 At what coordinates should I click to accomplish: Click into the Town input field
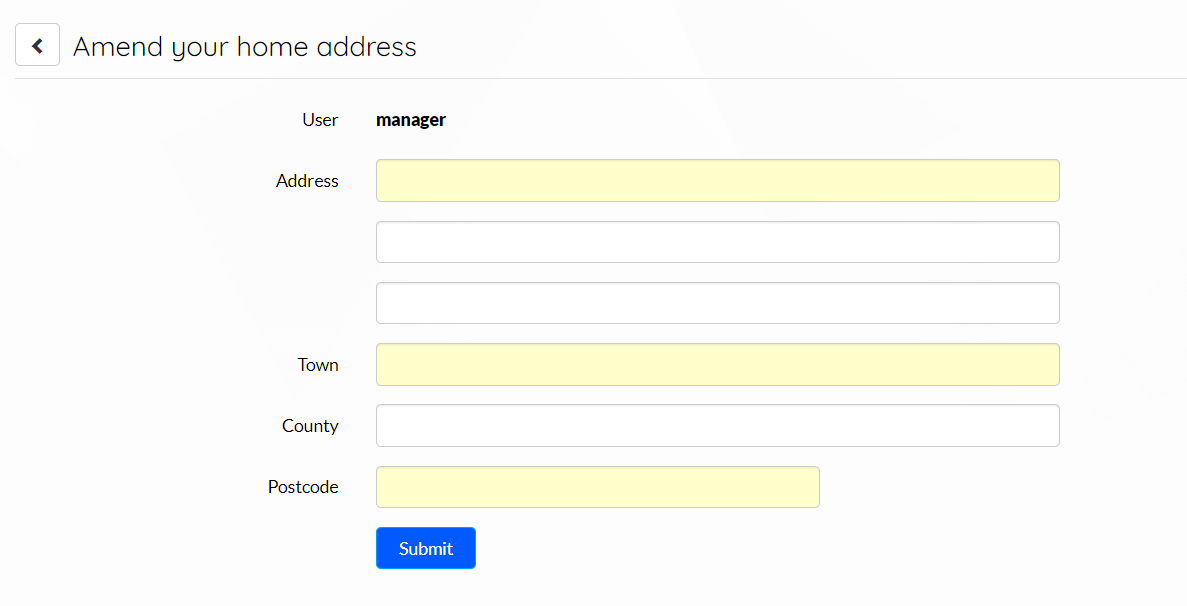coord(718,365)
